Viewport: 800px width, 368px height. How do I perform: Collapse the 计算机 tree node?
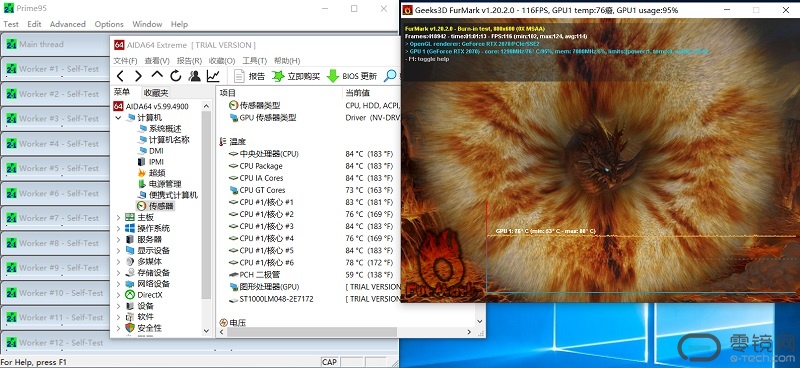coord(118,117)
